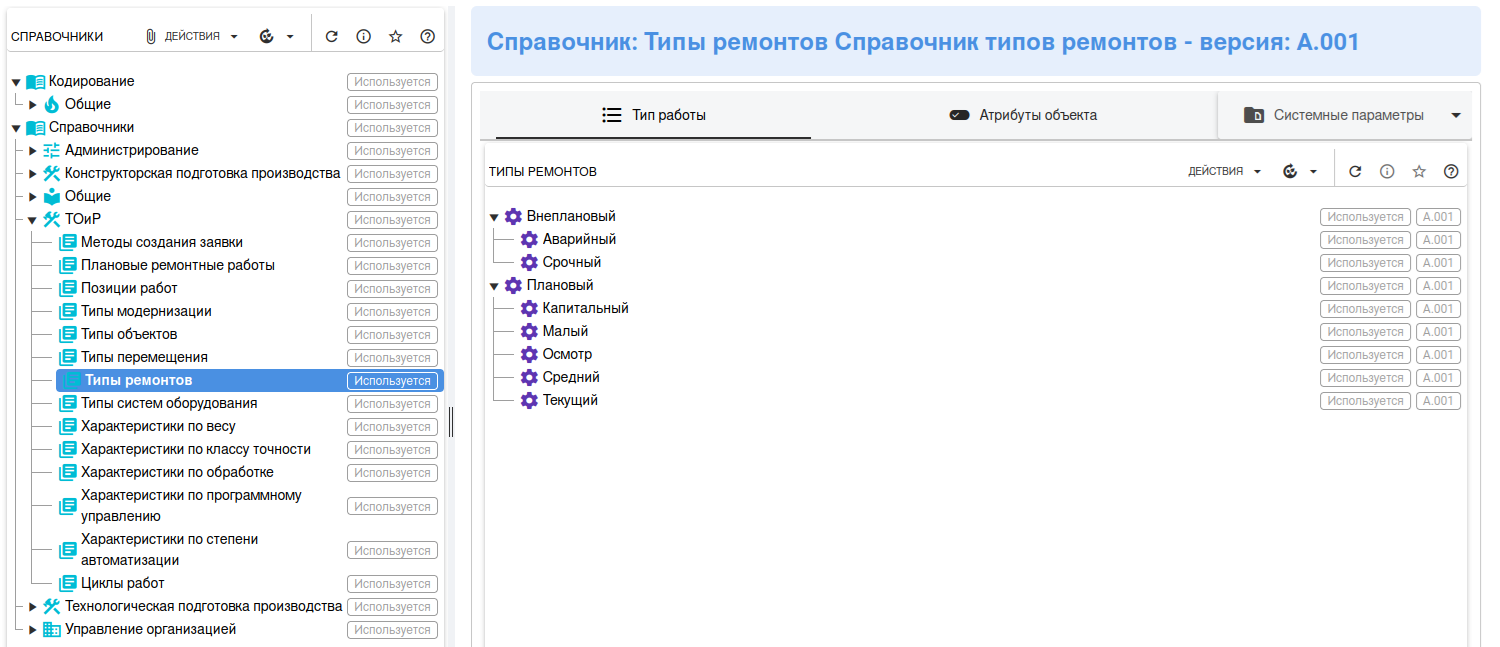Open the ДЕЙСТВИЯ menu in the left panel

[200, 36]
